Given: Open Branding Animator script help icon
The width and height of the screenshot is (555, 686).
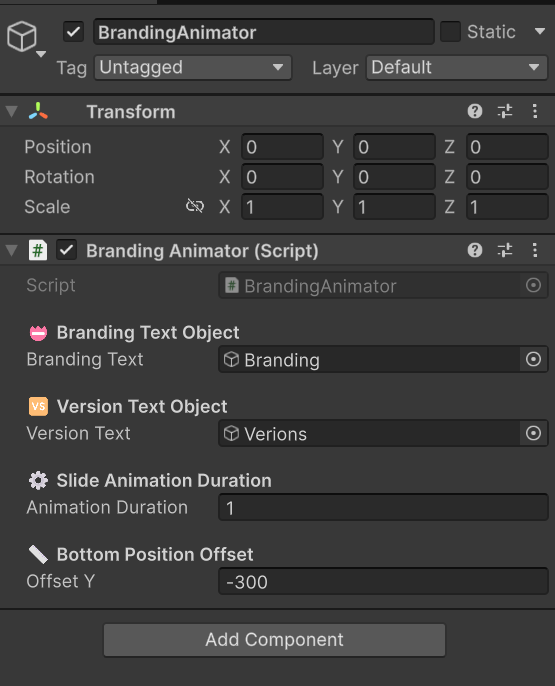Looking at the screenshot, I should click(475, 250).
